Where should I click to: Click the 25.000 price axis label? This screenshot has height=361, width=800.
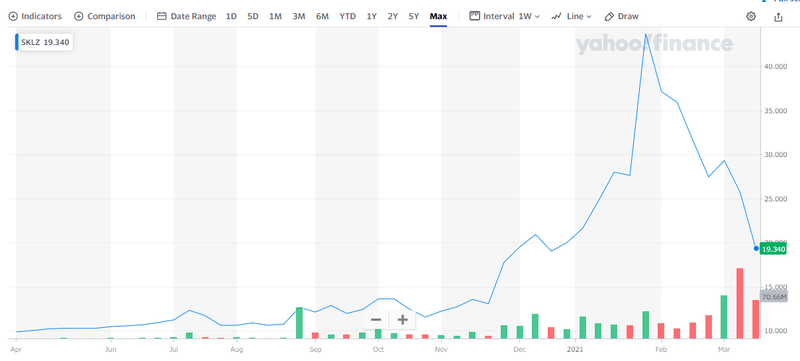pyautogui.click(x=775, y=199)
